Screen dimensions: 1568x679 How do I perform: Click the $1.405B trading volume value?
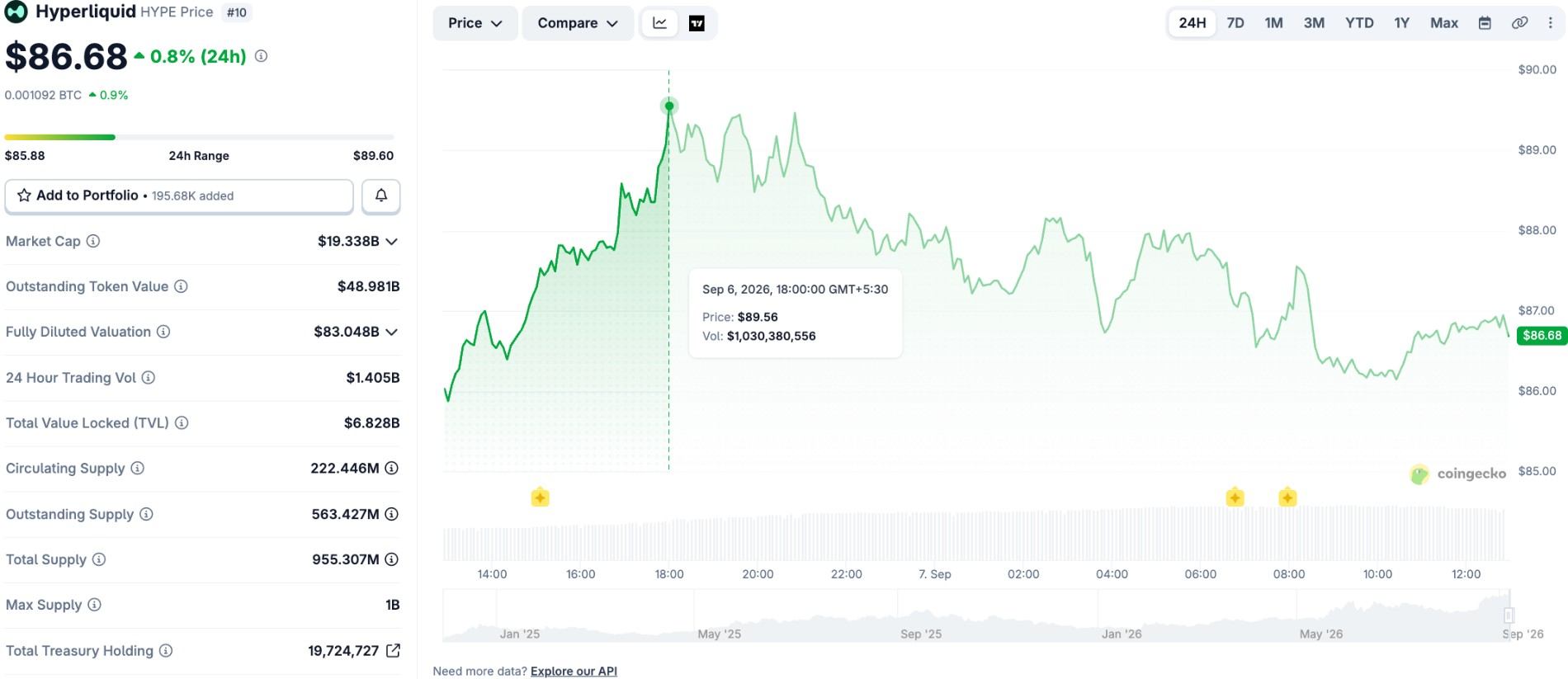pos(373,377)
